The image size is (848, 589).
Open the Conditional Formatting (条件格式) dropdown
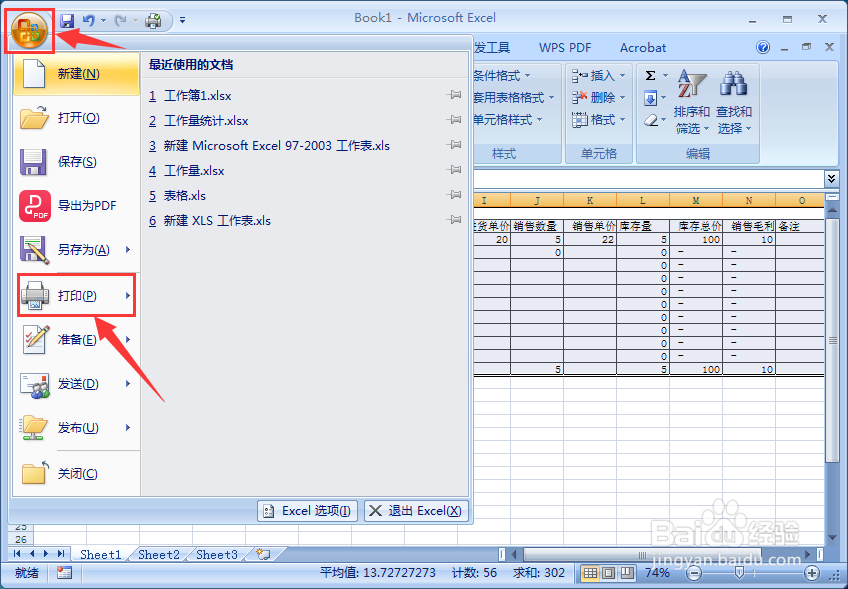coord(502,76)
